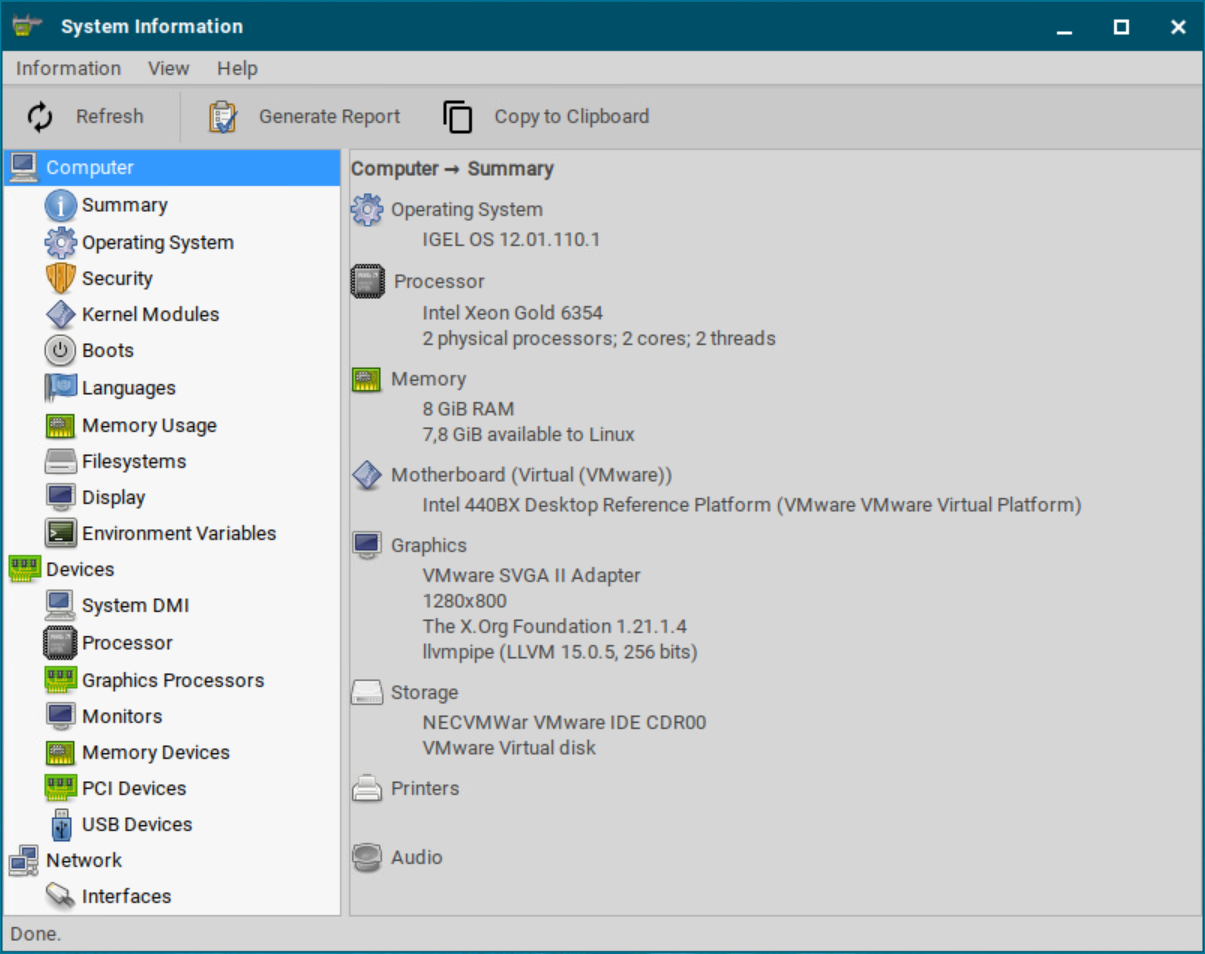The width and height of the screenshot is (1205, 954).
Task: Click the USB Devices icon
Action: pos(60,824)
